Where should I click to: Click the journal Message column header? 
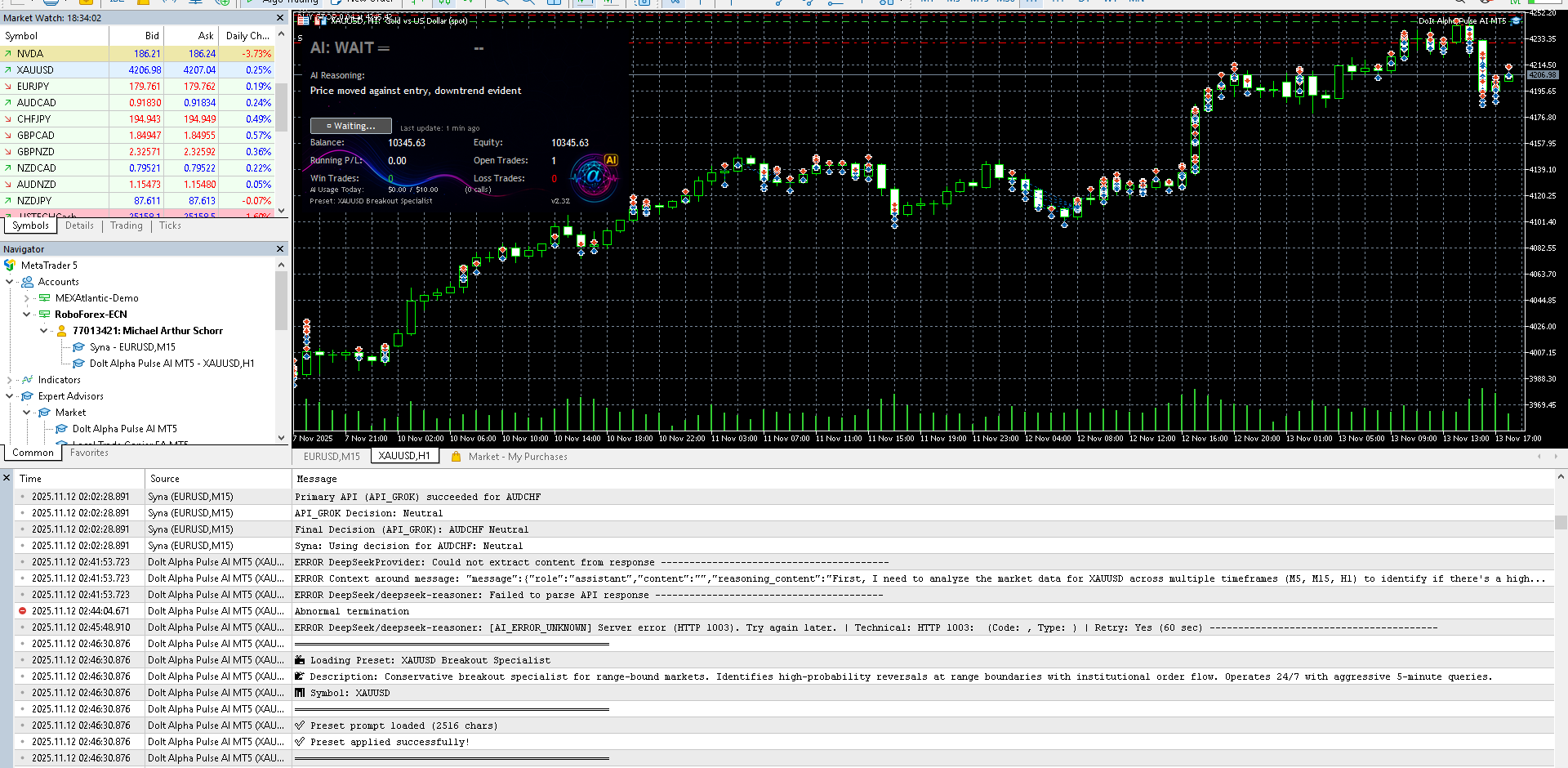923,479
